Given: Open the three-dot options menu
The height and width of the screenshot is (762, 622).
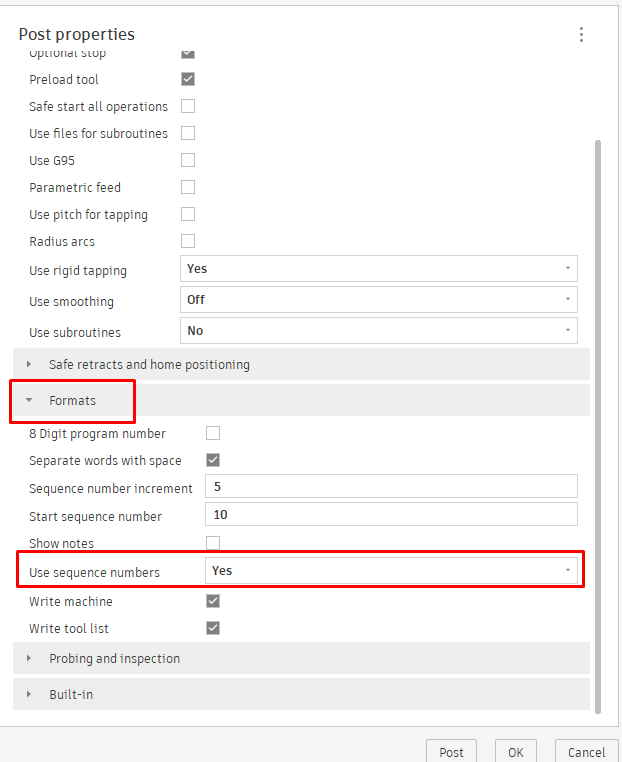Looking at the screenshot, I should point(581,35).
